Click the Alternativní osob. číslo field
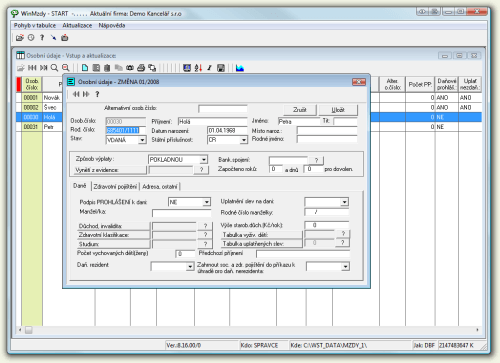 [x=223, y=109]
